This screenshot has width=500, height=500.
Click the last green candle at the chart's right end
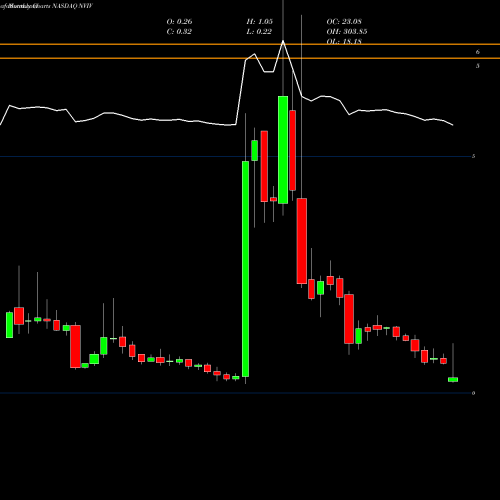click(453, 380)
